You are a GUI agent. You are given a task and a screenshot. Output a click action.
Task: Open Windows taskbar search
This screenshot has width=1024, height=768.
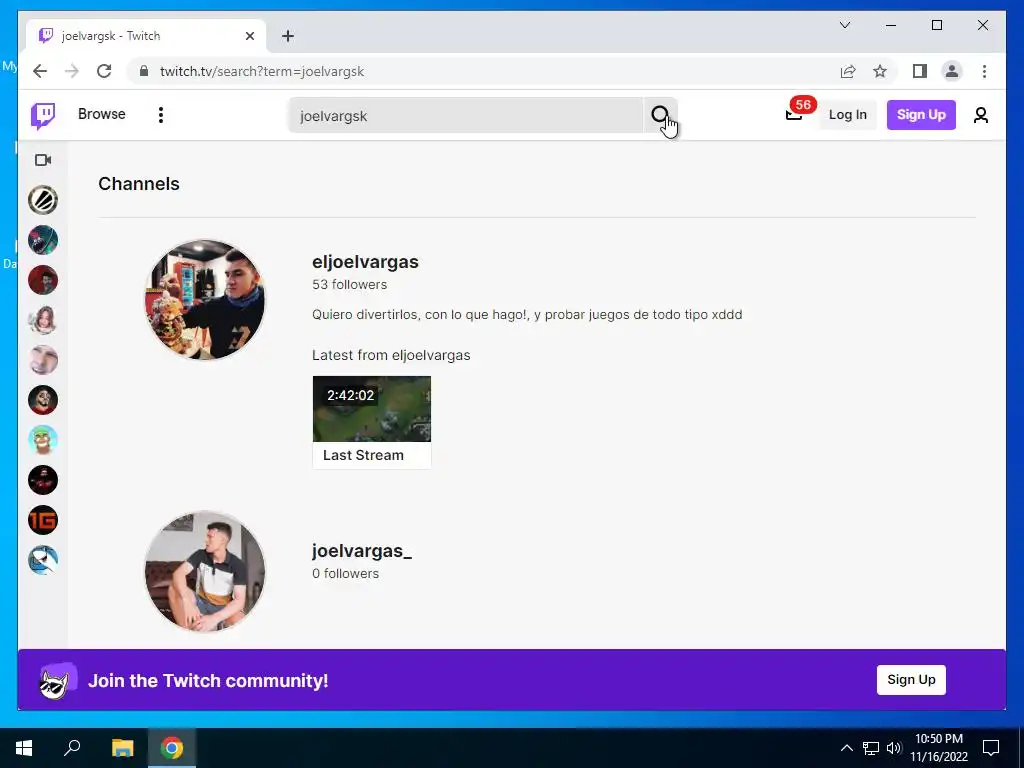(x=72, y=748)
